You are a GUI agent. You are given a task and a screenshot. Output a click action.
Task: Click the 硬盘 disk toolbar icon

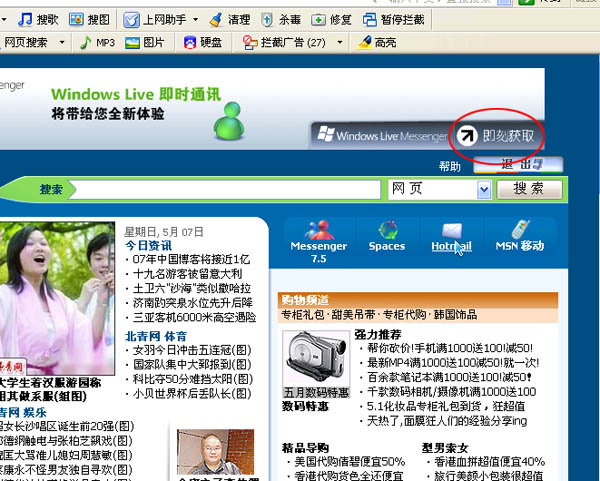click(x=190, y=42)
